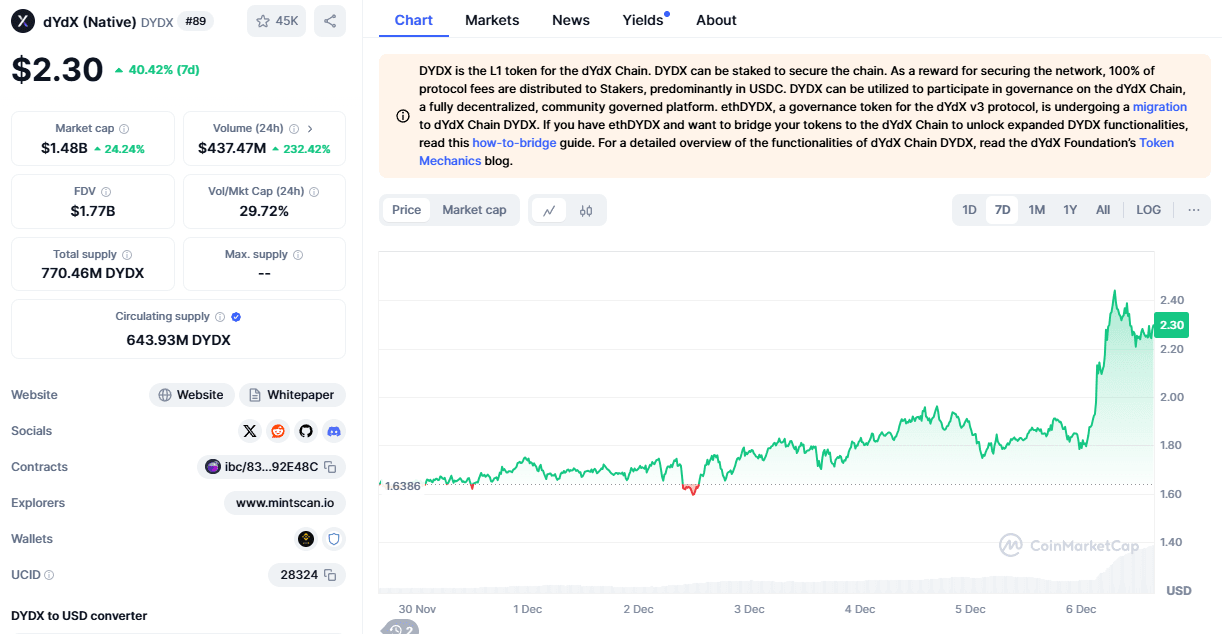Viewport: 1222px width, 634px height.
Task: Toggle chart to Market cap view
Action: (474, 210)
